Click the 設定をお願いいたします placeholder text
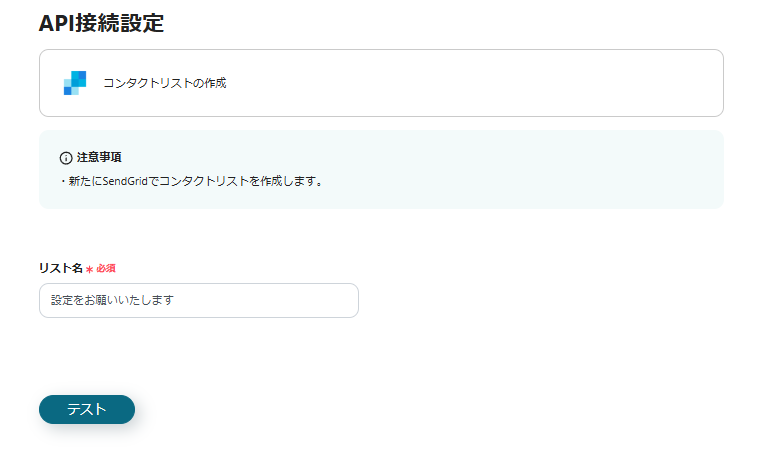The height and width of the screenshot is (469, 765). [113, 300]
